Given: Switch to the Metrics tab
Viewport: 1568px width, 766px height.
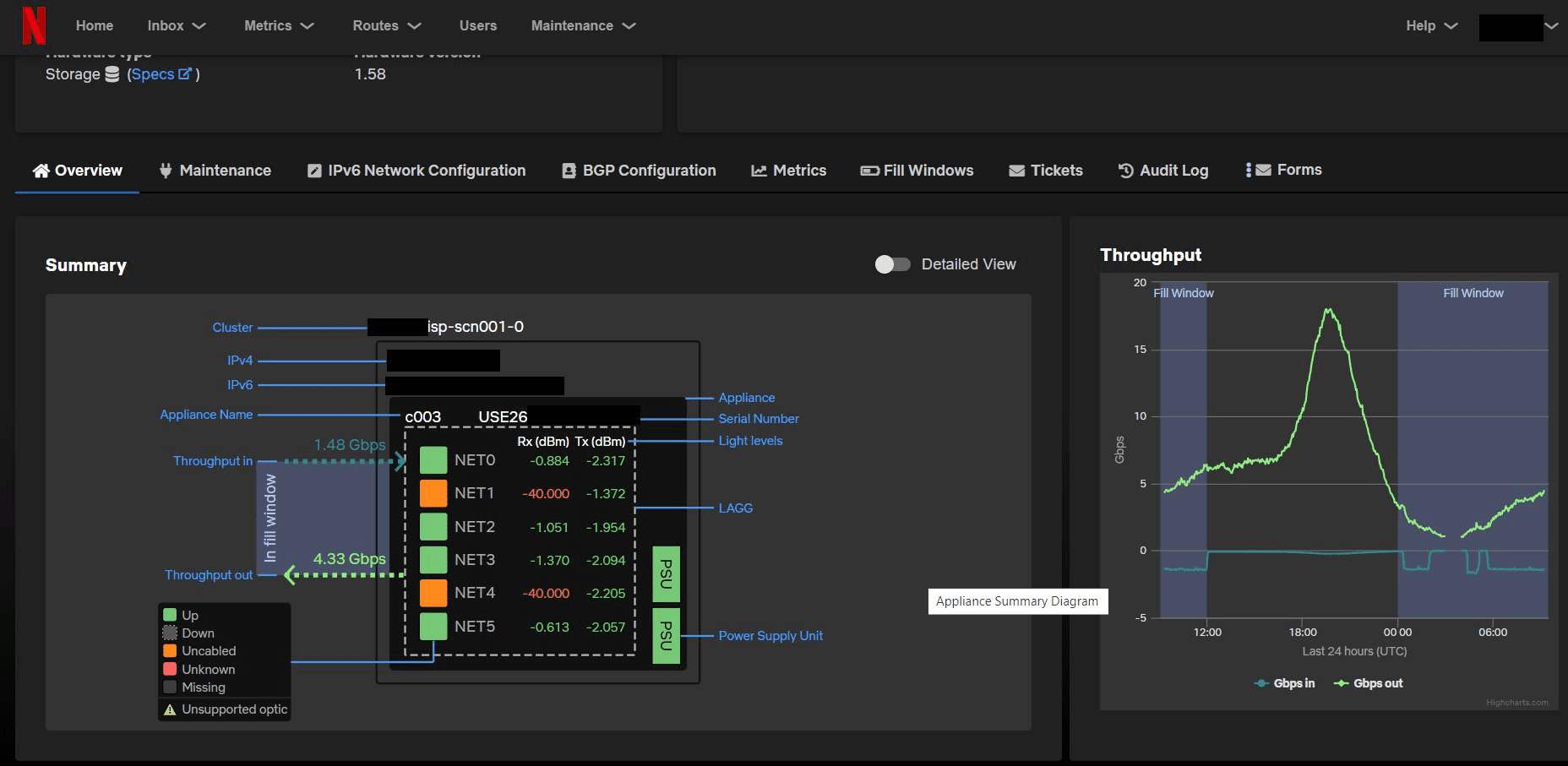Looking at the screenshot, I should point(789,171).
